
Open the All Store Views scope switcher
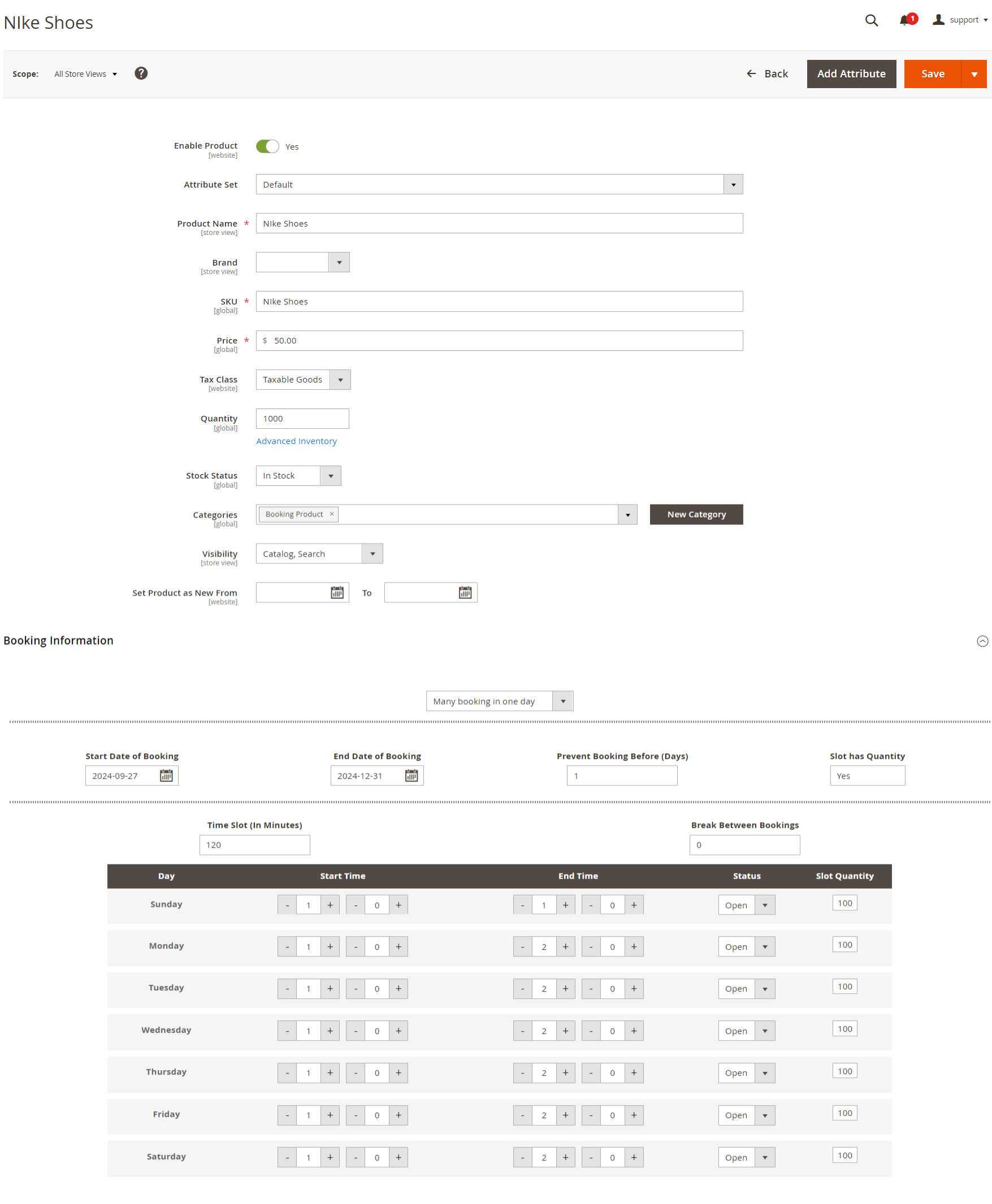(x=86, y=74)
